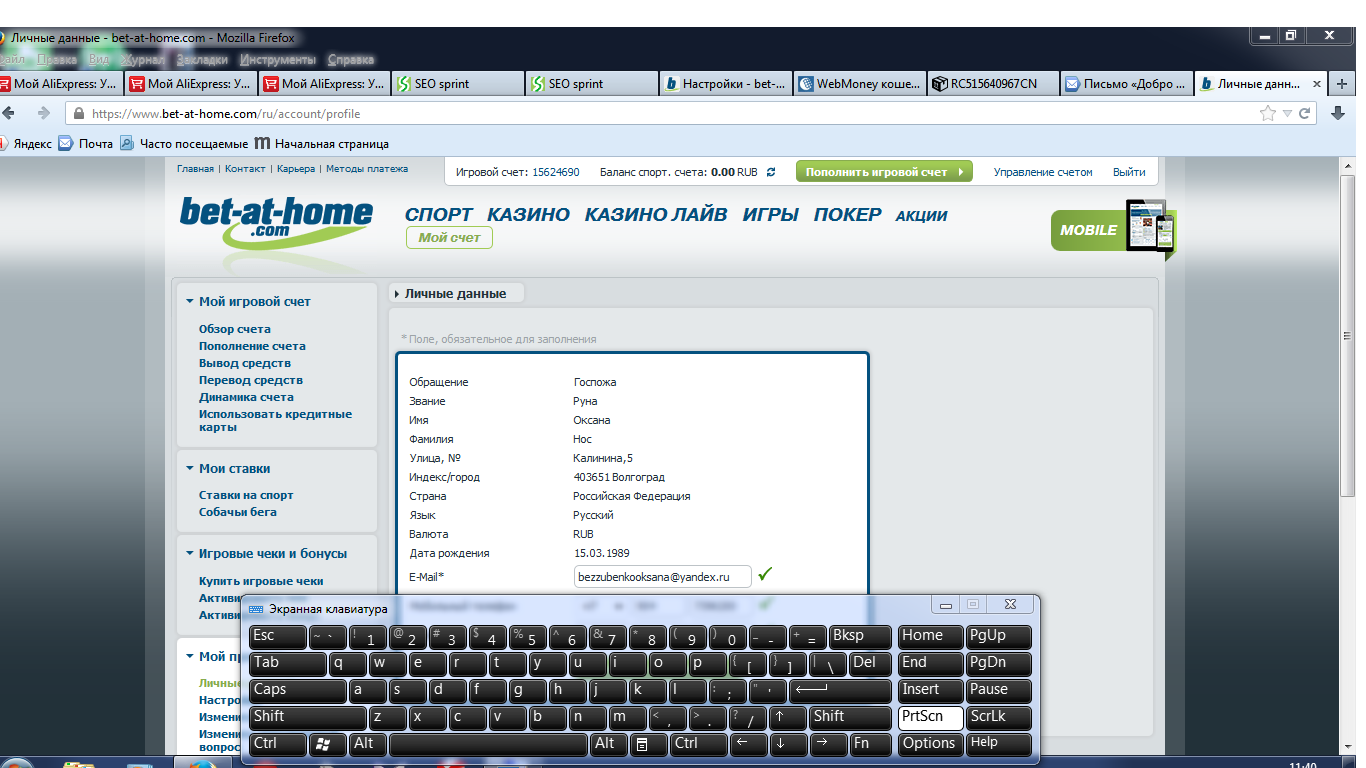The image size is (1366, 768).
Task: Tap the right arrow key
Action: (x=827, y=743)
